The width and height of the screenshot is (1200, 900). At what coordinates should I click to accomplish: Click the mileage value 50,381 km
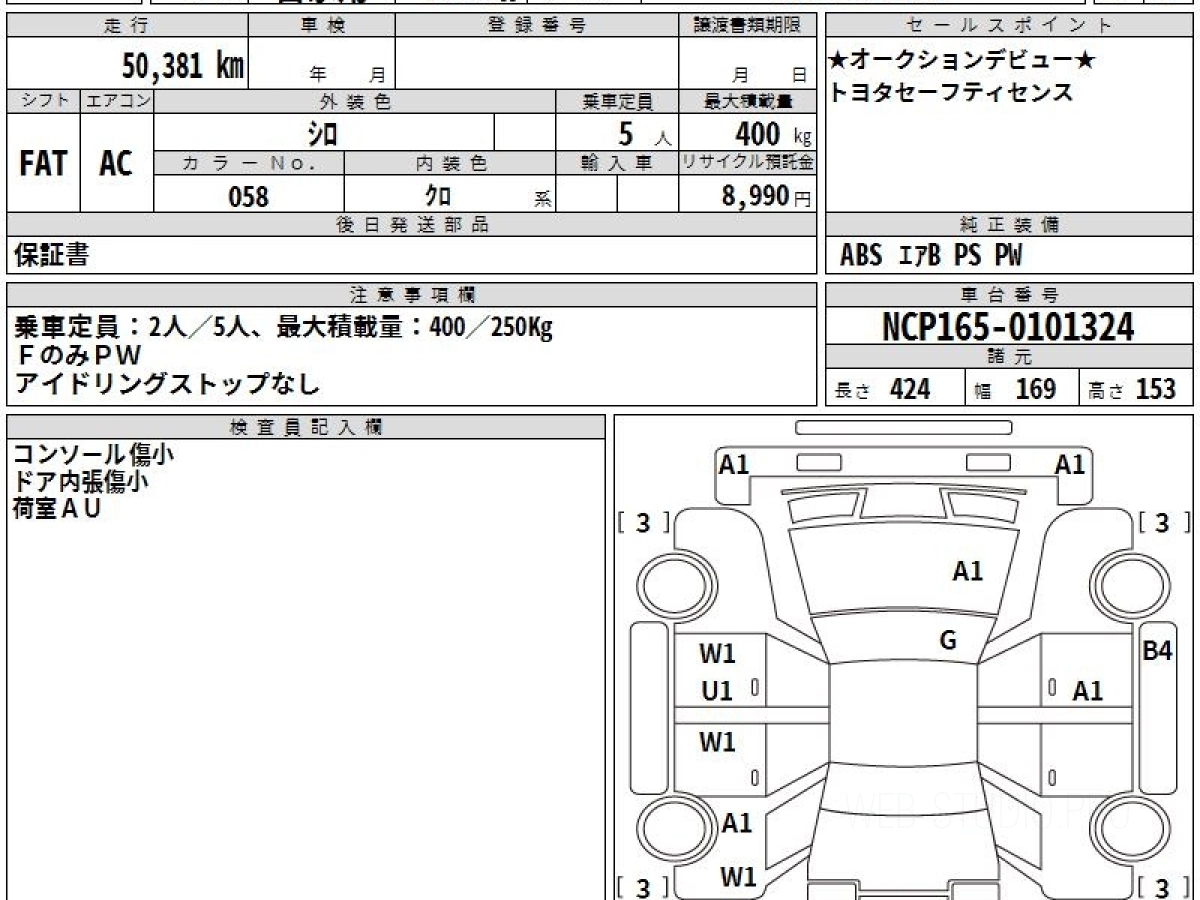[x=183, y=66]
